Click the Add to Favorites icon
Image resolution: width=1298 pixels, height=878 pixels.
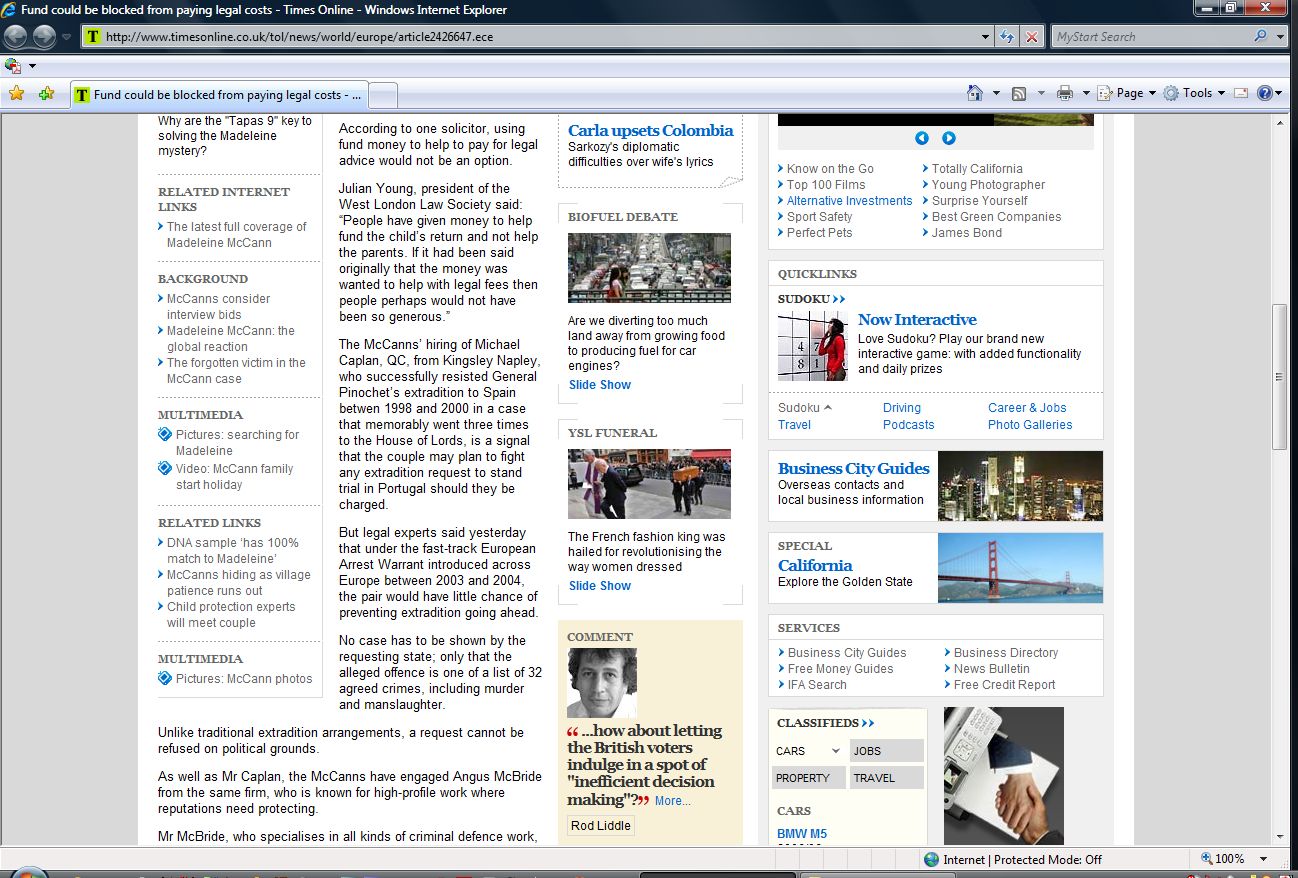pos(46,94)
